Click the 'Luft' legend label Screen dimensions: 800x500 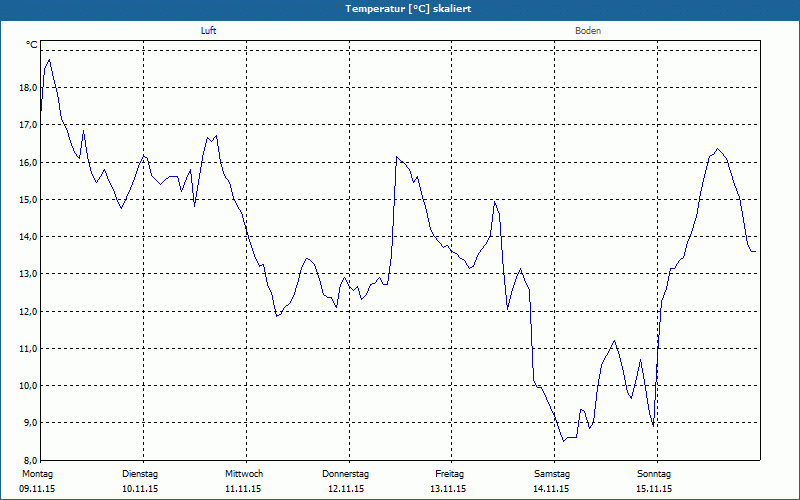pos(208,31)
